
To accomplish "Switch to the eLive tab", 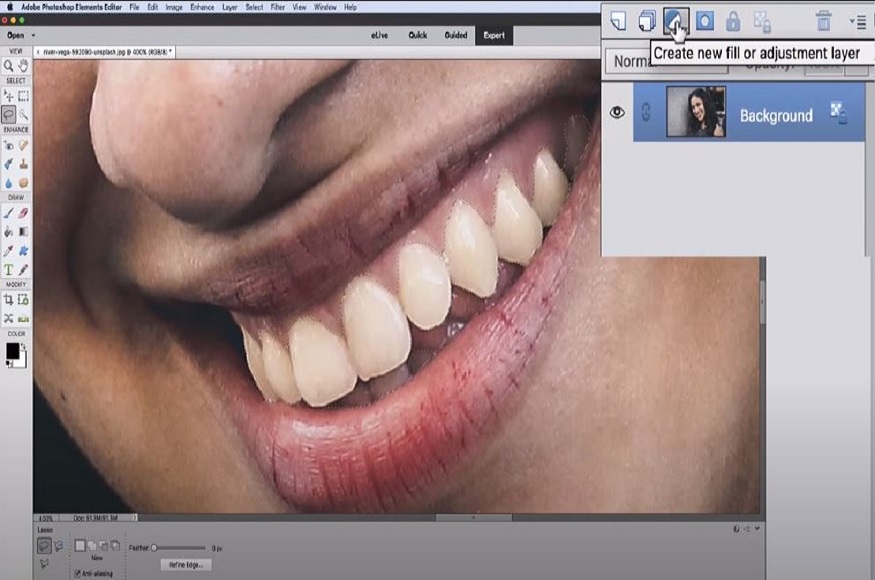I will tap(379, 35).
